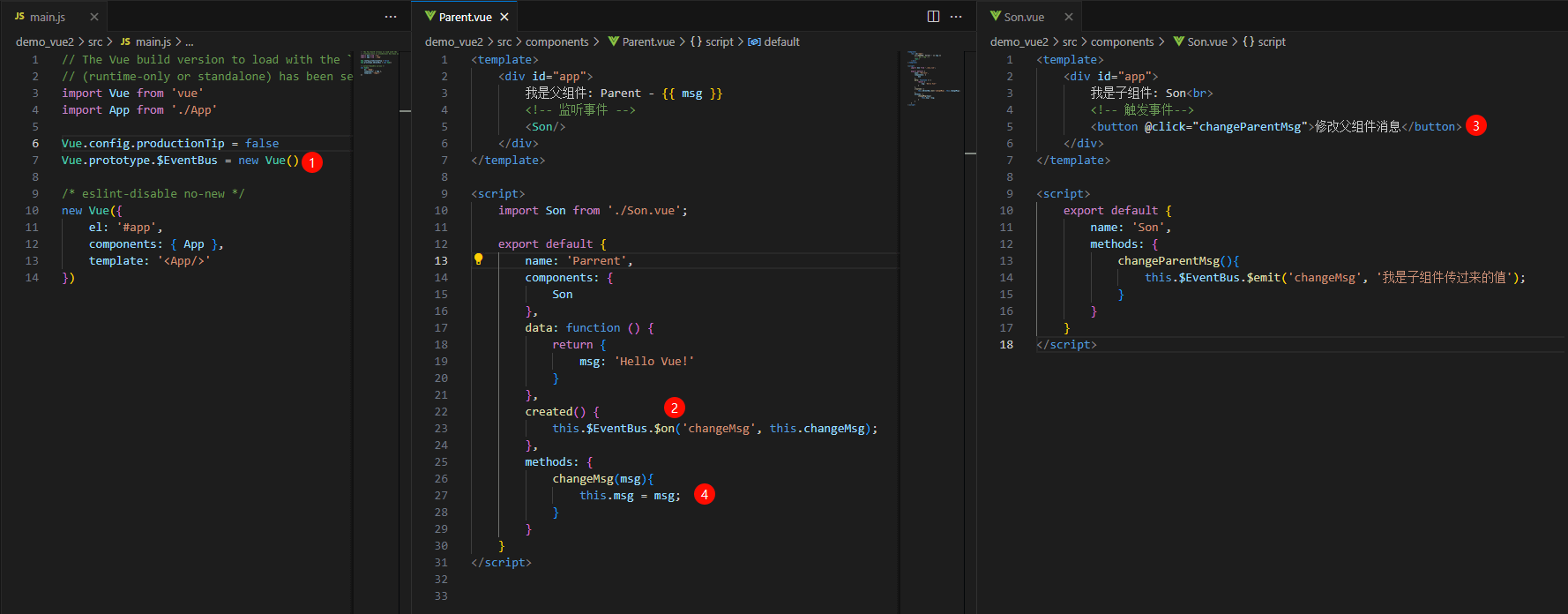Select the Parent.vue tab
The width and height of the screenshot is (1568, 614).
(x=465, y=17)
